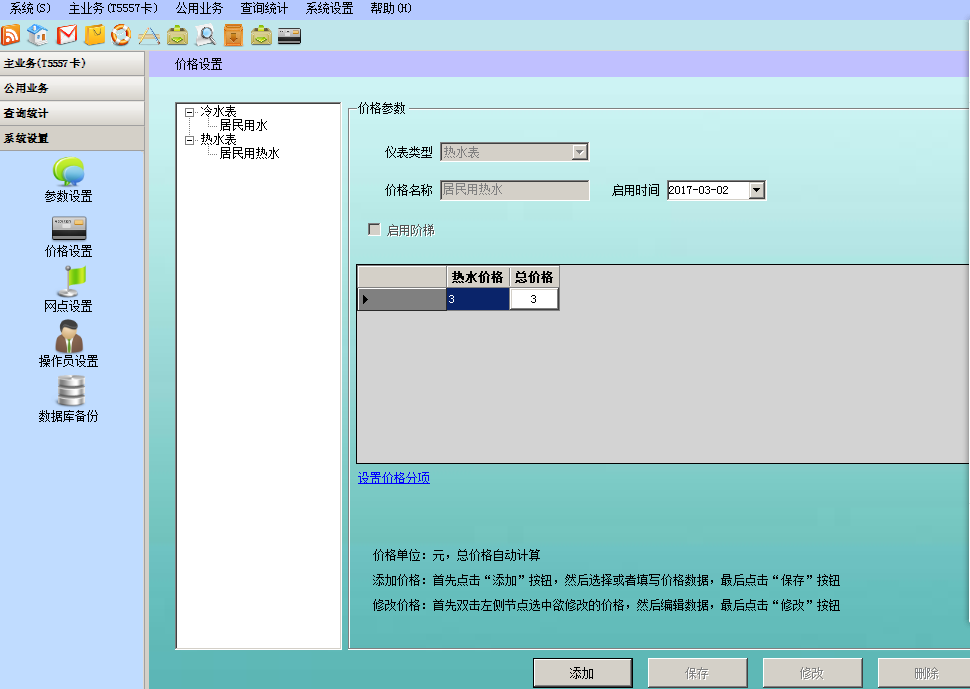This screenshot has height=689, width=970.
Task: Click the 热水价格 column header
Action: (478, 277)
